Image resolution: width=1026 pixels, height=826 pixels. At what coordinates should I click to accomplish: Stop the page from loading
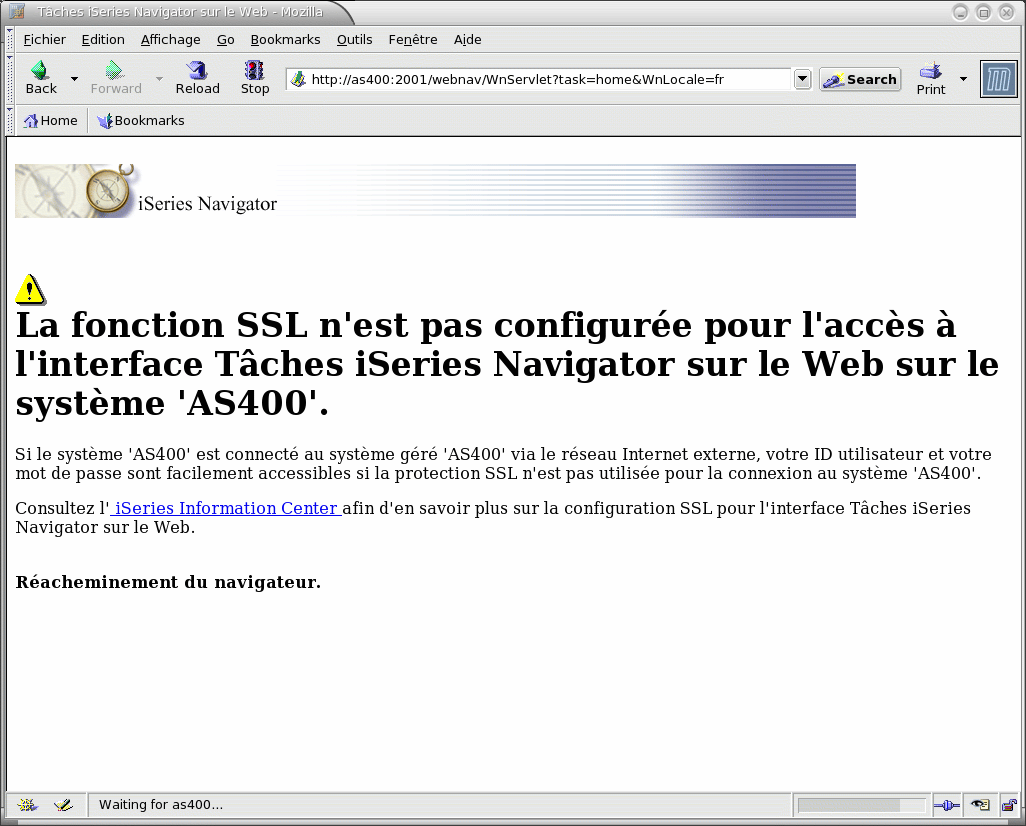pyautogui.click(x=255, y=79)
